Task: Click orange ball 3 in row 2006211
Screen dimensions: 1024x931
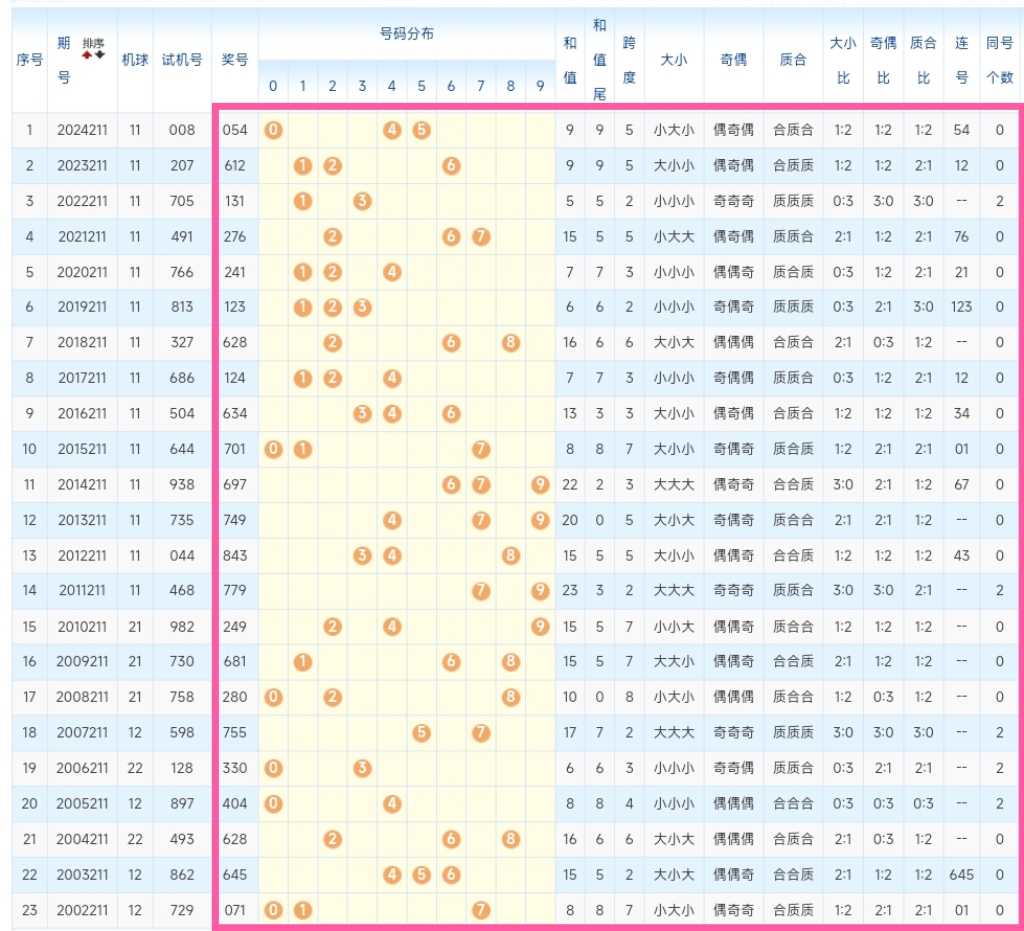Action: tap(362, 768)
